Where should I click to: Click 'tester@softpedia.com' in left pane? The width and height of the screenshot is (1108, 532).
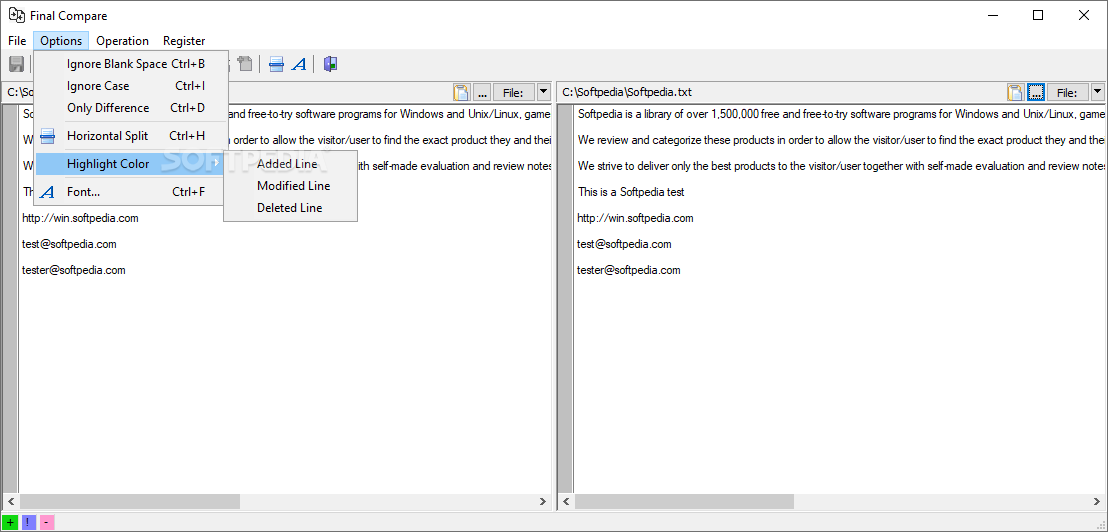pos(74,270)
